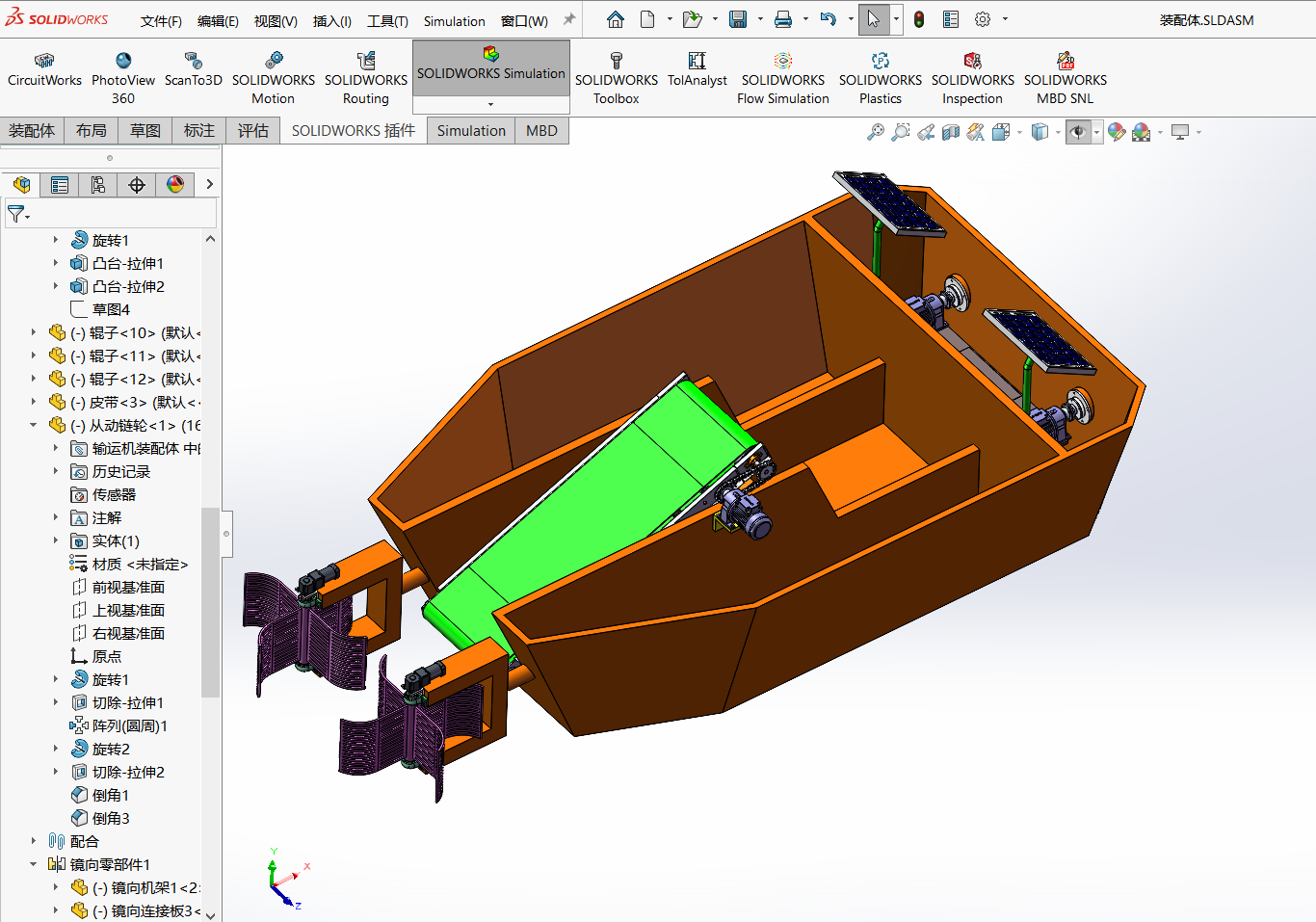The height and width of the screenshot is (922, 1316).
Task: Activate SOLIDWORKS Motion add-in
Action: (274, 79)
